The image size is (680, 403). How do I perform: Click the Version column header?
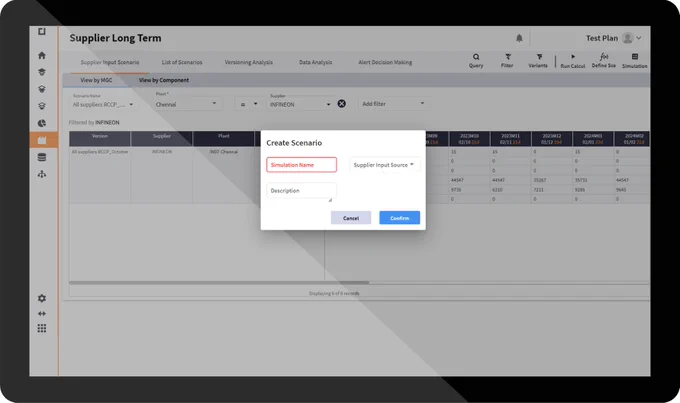click(x=100, y=138)
